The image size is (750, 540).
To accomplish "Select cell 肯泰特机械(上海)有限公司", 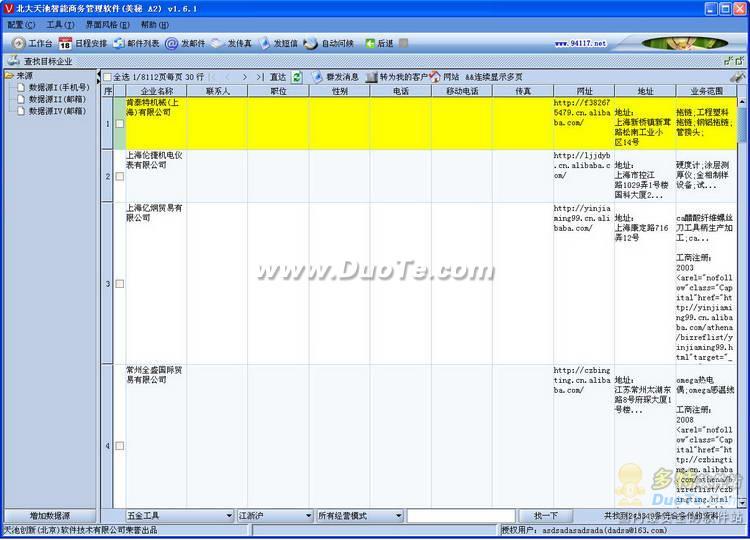I will coord(156,123).
